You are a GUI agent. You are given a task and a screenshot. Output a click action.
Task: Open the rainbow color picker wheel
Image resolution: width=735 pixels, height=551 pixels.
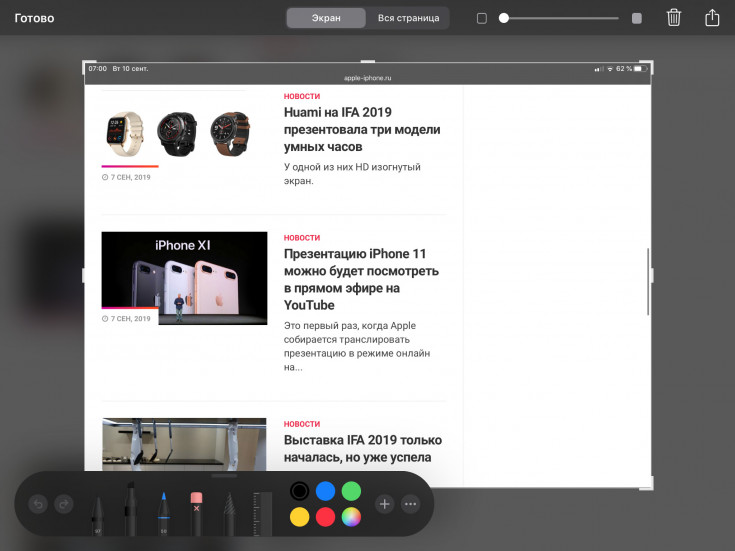coord(351,517)
